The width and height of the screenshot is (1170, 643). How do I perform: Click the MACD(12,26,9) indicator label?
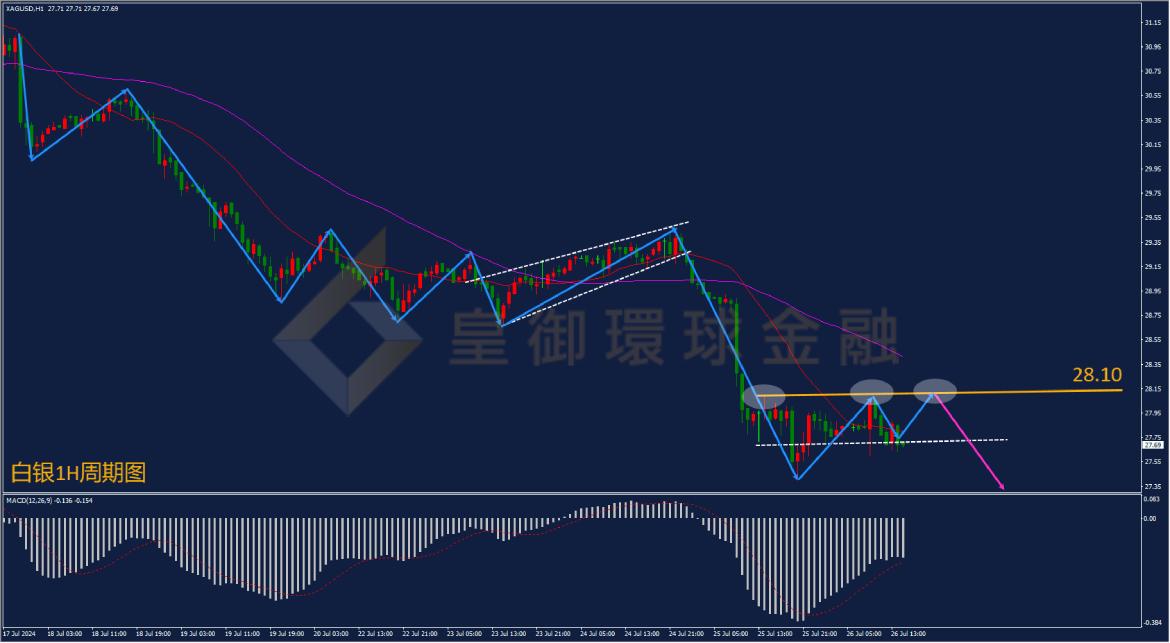(x=31, y=501)
